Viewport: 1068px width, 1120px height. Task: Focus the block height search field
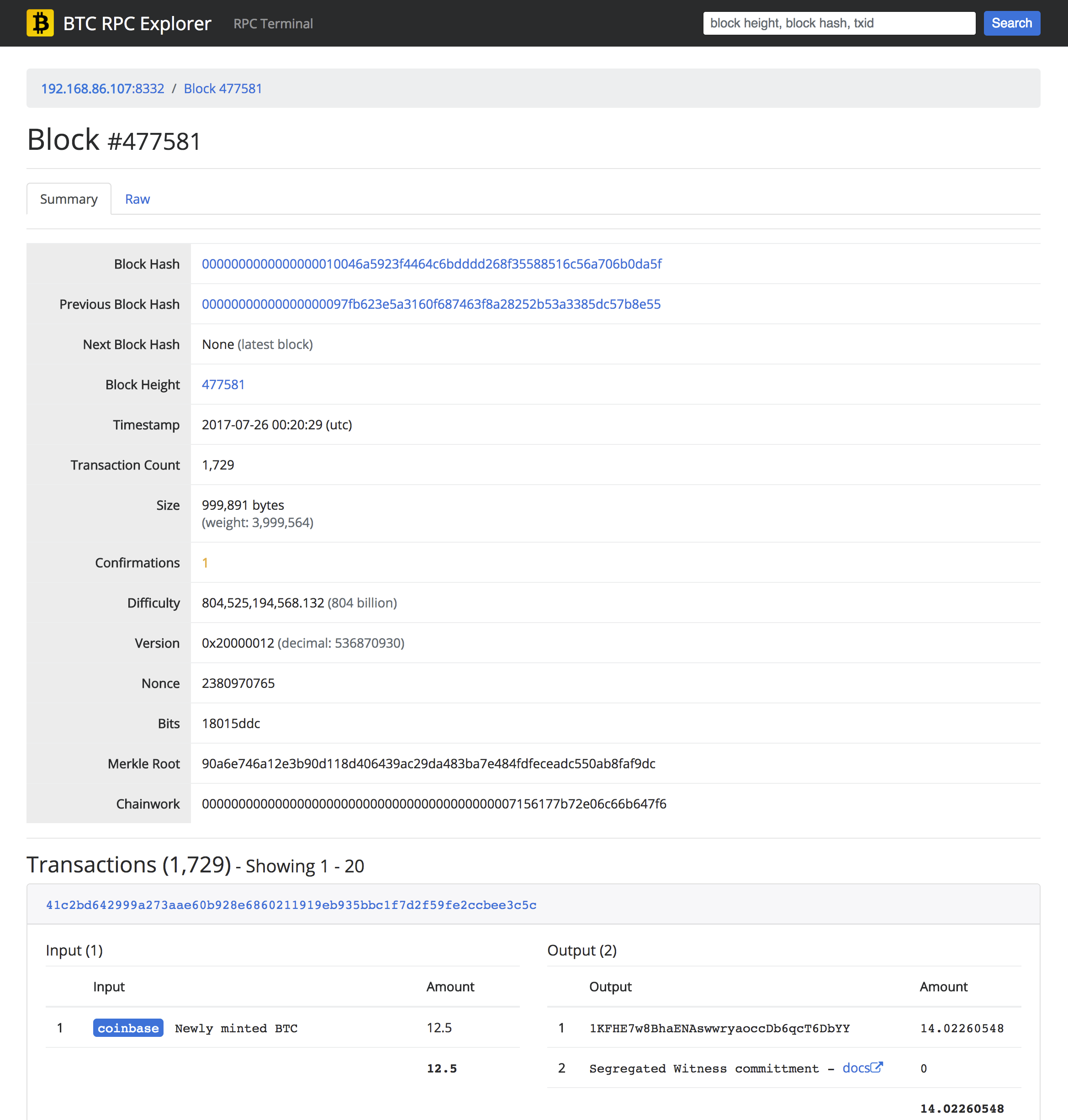(839, 23)
